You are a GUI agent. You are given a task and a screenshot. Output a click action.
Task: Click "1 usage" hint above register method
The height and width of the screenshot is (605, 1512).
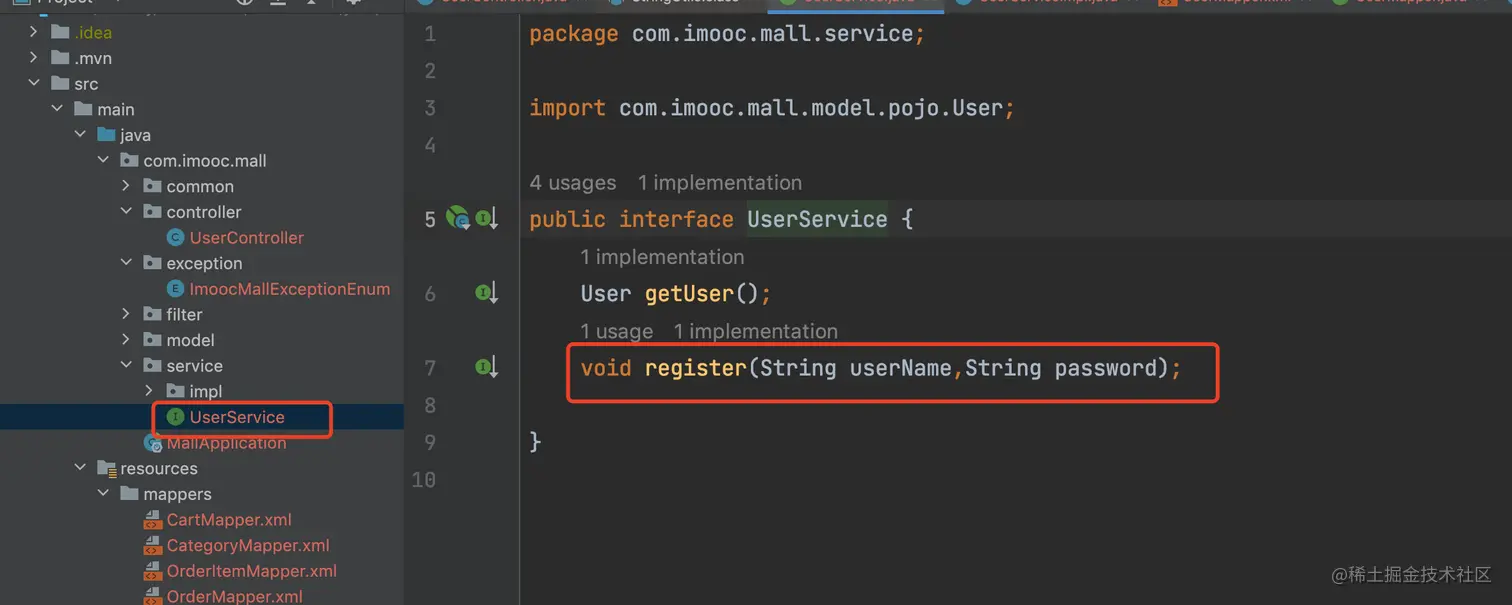(616, 331)
